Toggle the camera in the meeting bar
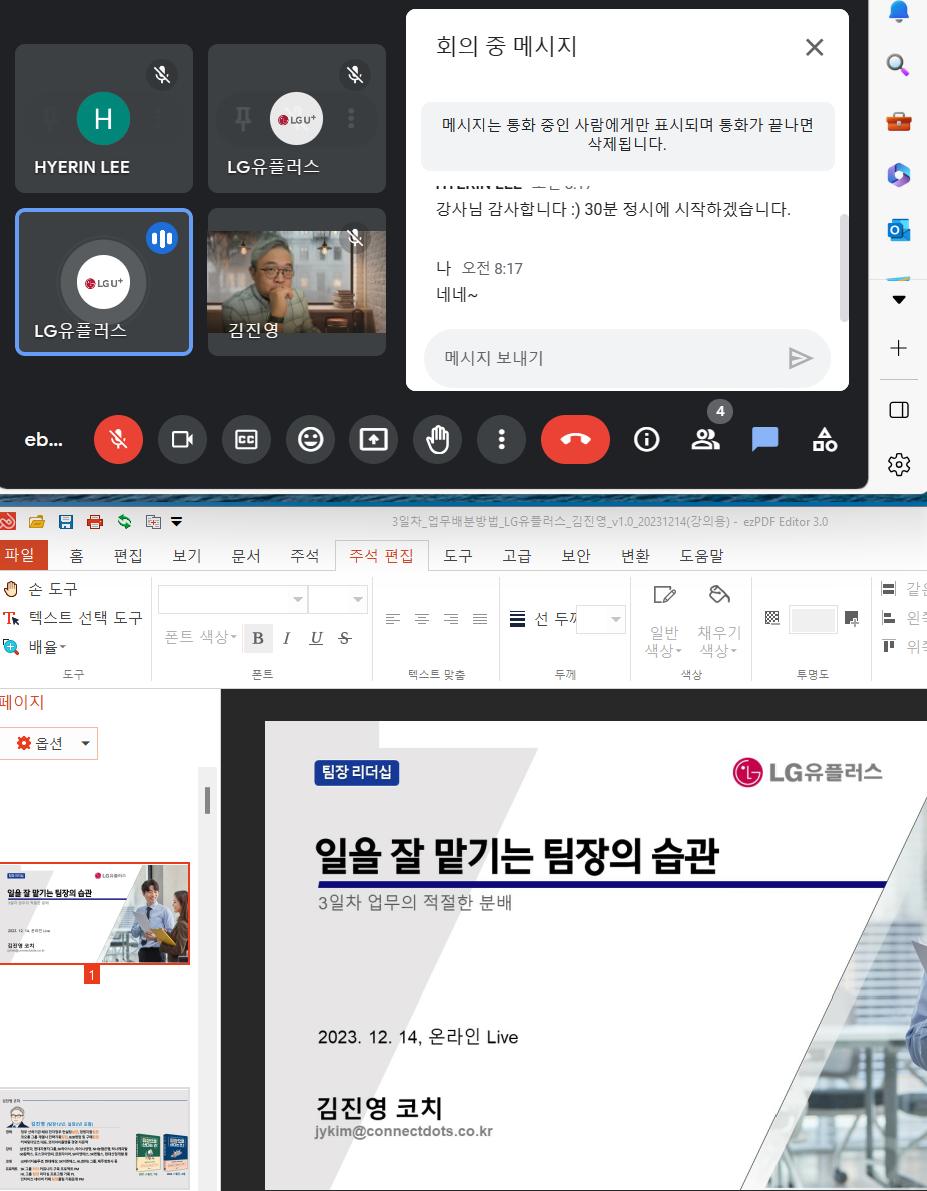927x1191 pixels. 182,439
